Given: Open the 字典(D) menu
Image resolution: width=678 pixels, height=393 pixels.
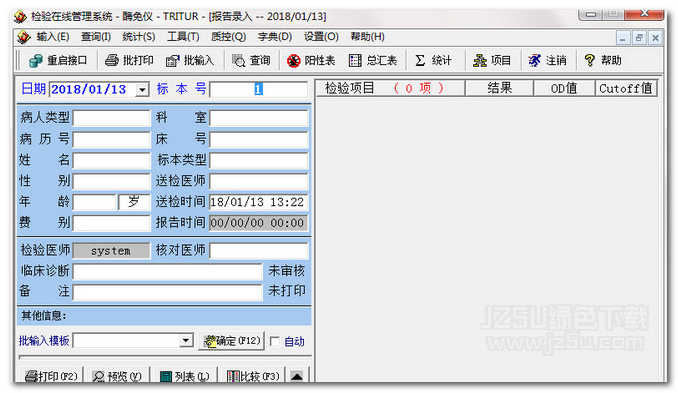Looking at the screenshot, I should (275, 37).
